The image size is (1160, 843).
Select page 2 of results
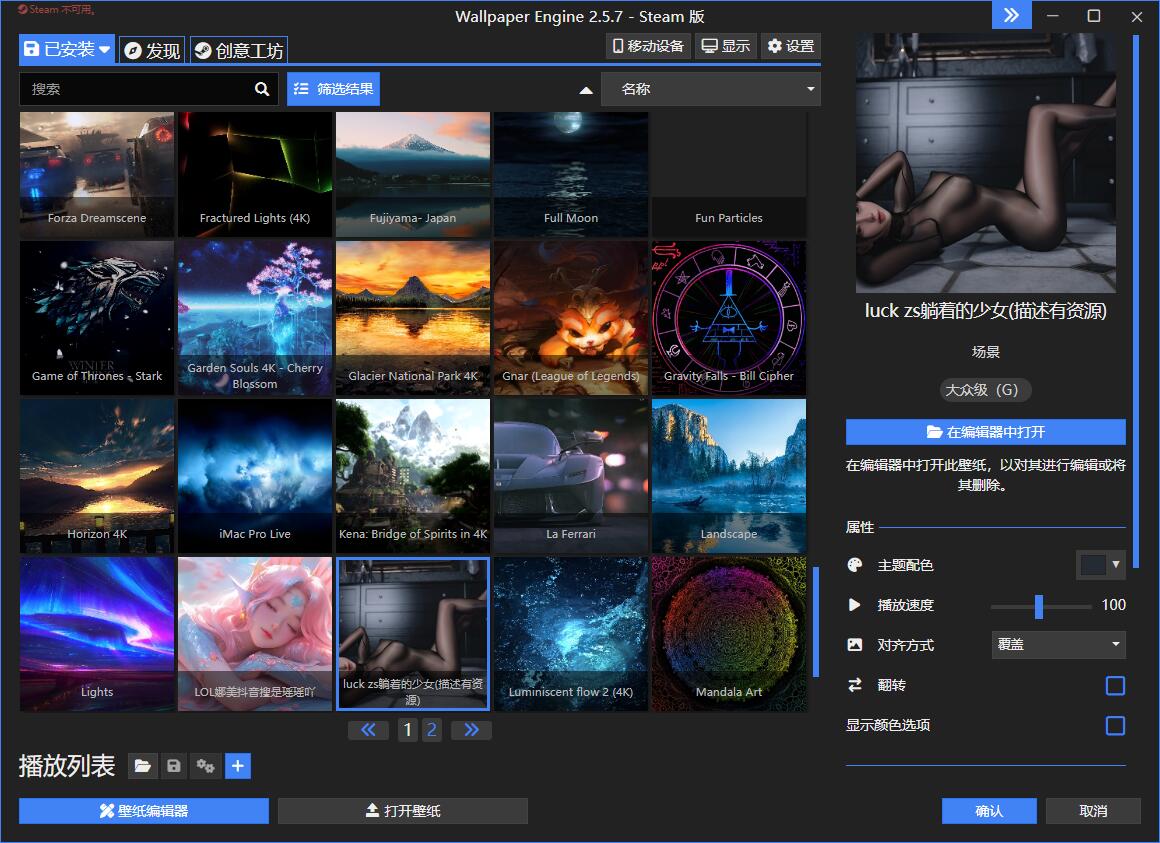[x=432, y=731]
